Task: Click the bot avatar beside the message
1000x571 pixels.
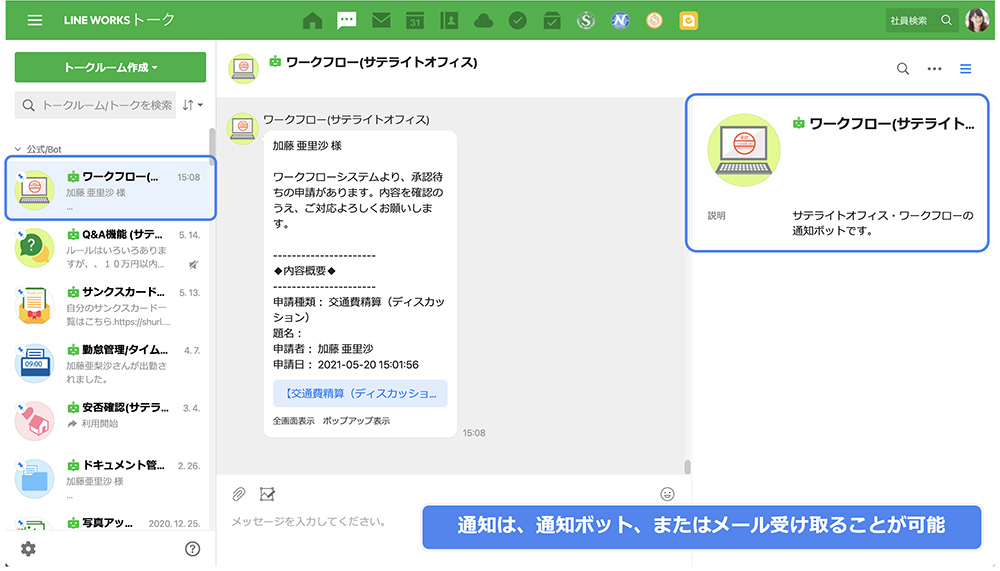Action: tap(242, 129)
